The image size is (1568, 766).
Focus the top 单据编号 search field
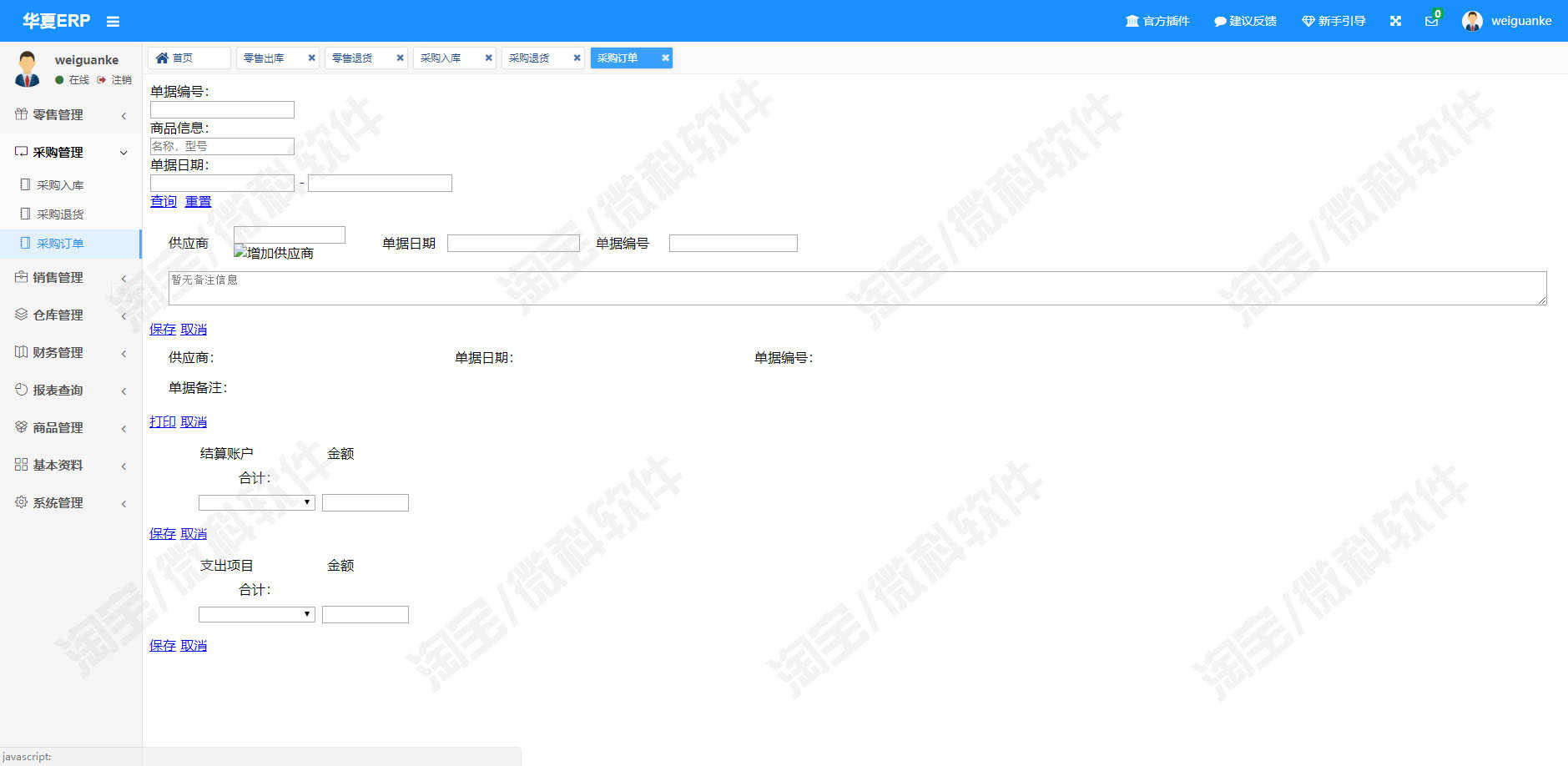(222, 109)
